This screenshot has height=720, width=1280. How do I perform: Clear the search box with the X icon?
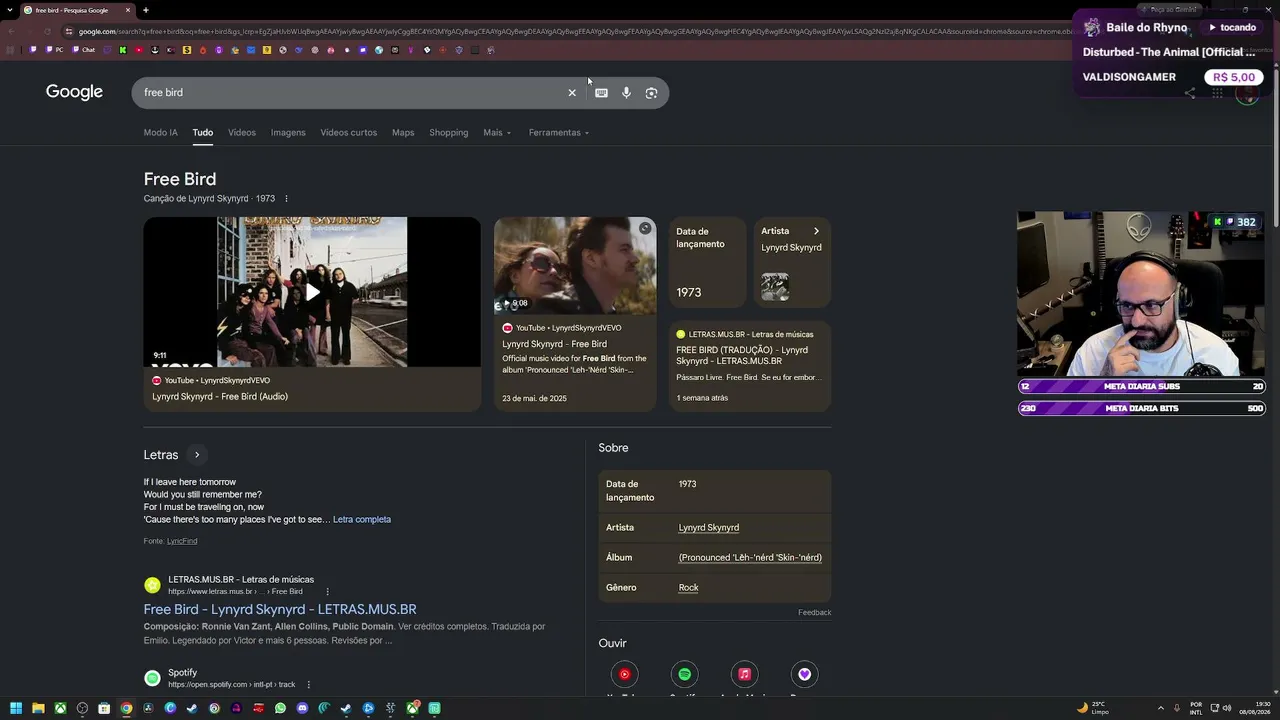[x=572, y=93]
